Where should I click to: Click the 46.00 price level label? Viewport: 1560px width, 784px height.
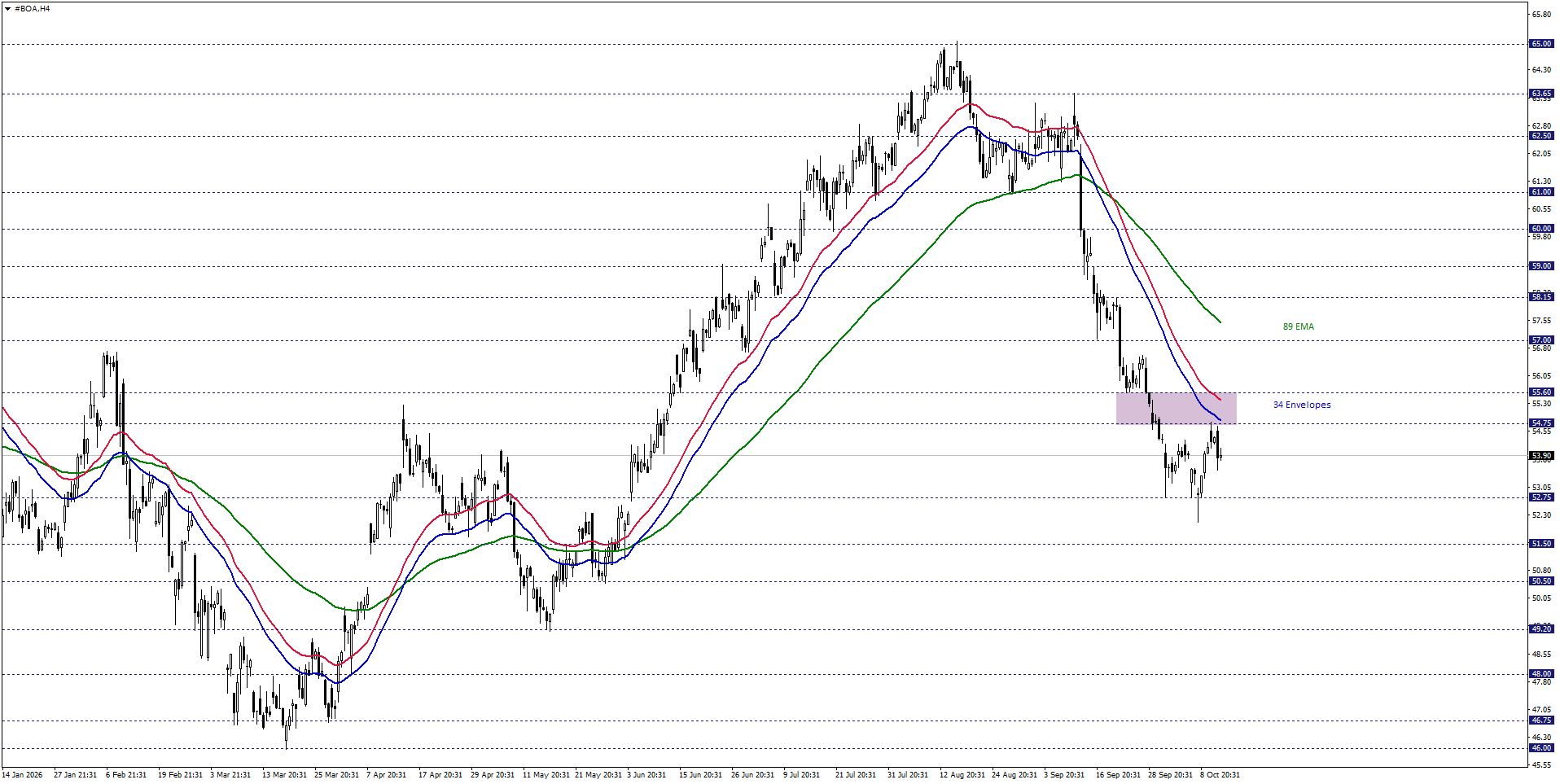tap(1541, 748)
